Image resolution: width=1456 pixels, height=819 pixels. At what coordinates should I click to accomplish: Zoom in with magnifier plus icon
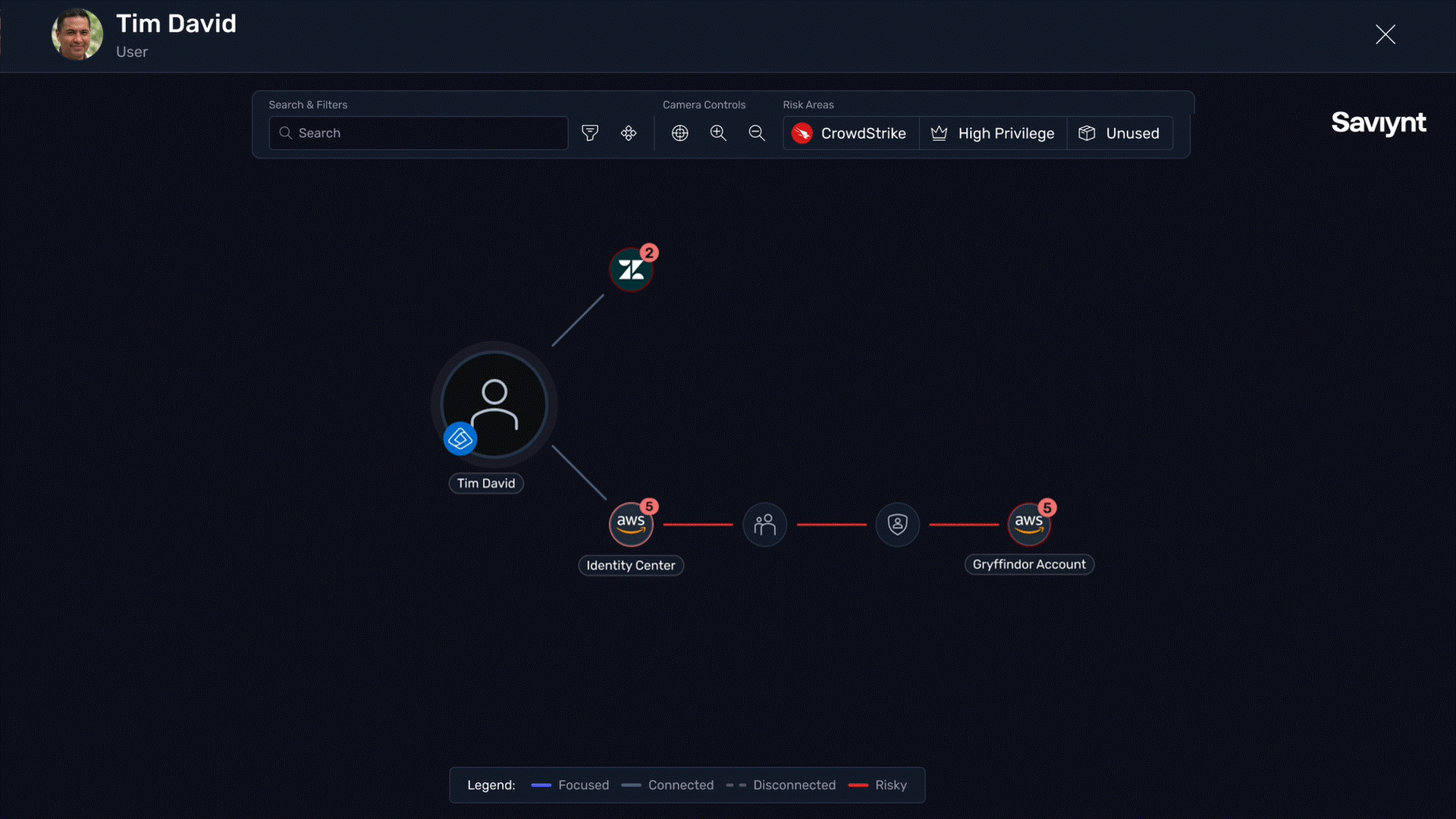(x=718, y=133)
